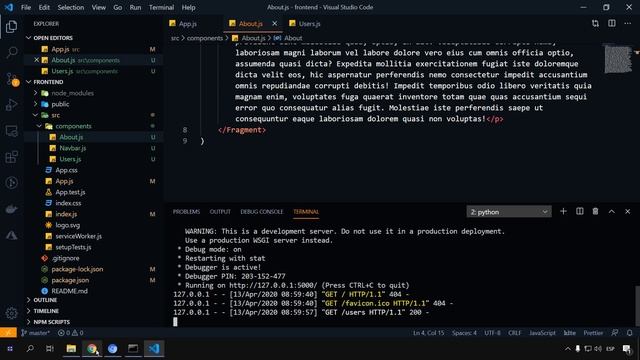This screenshot has height=360, width=640.
Task: Create a new terminal with plus icon
Action: click(x=563, y=211)
